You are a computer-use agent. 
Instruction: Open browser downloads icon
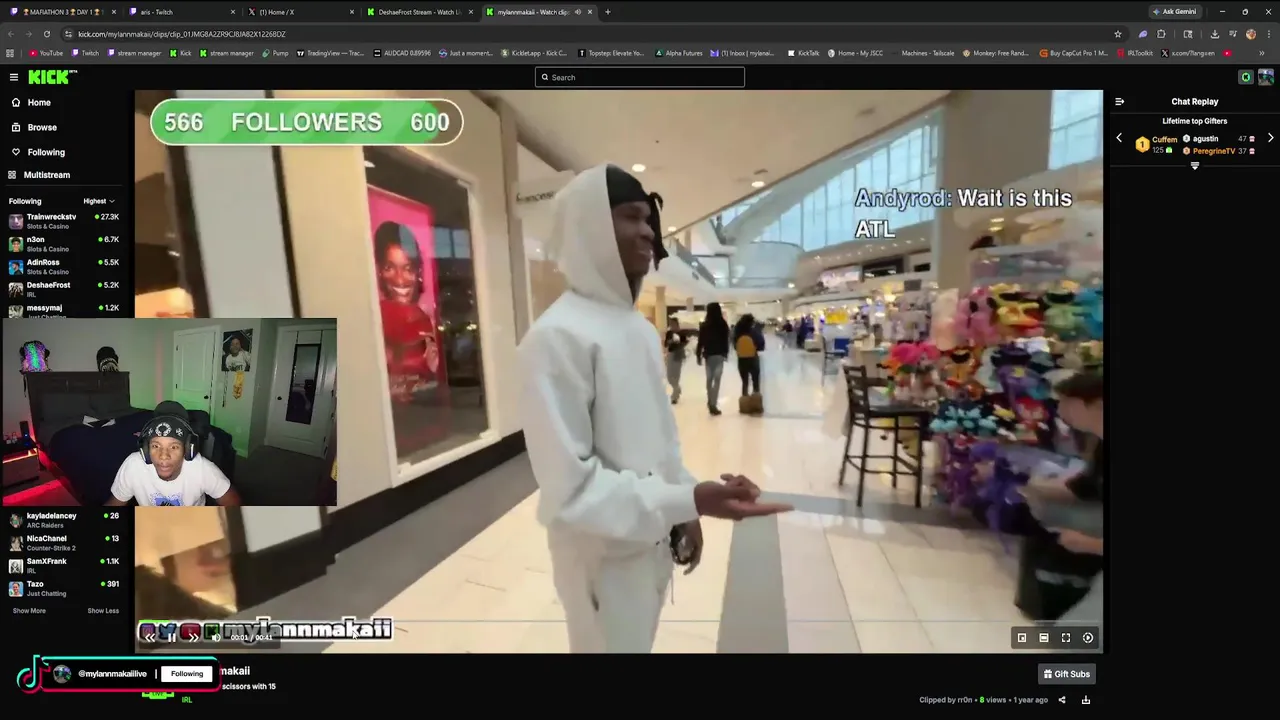pos(1214,34)
